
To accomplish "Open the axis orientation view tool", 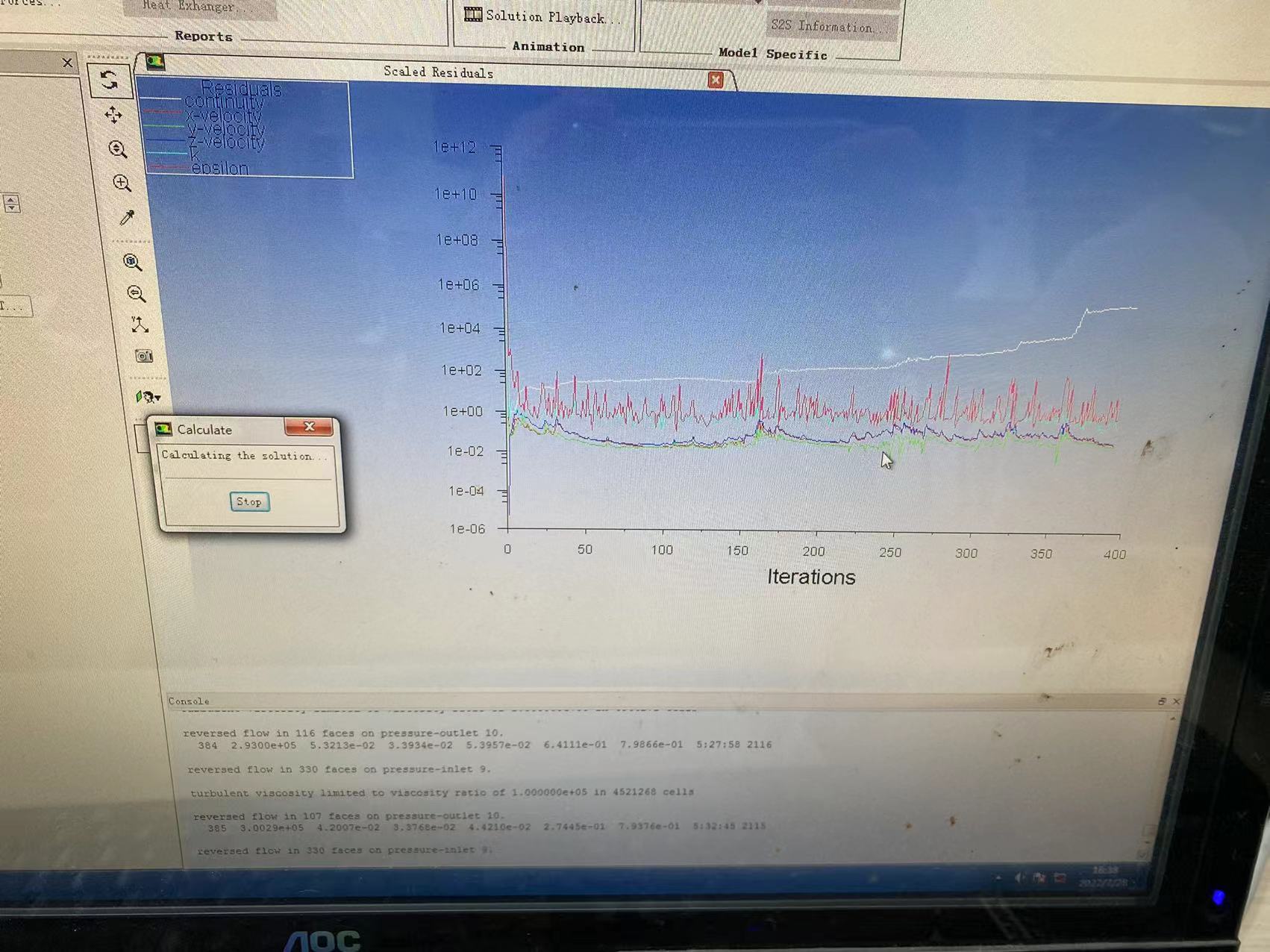I will (x=140, y=325).
